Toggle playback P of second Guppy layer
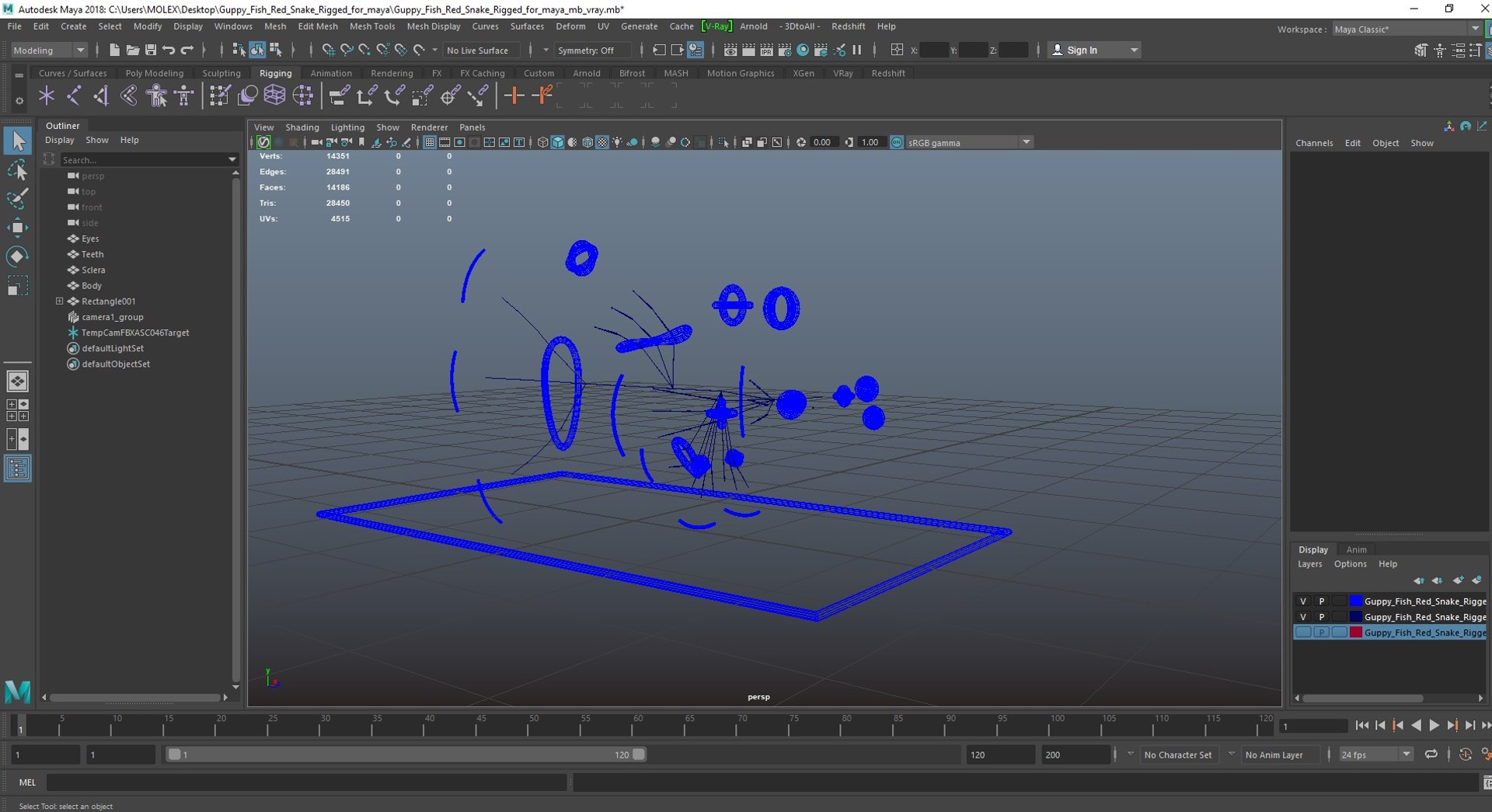Screen dimensions: 1492x812 [1321, 616]
